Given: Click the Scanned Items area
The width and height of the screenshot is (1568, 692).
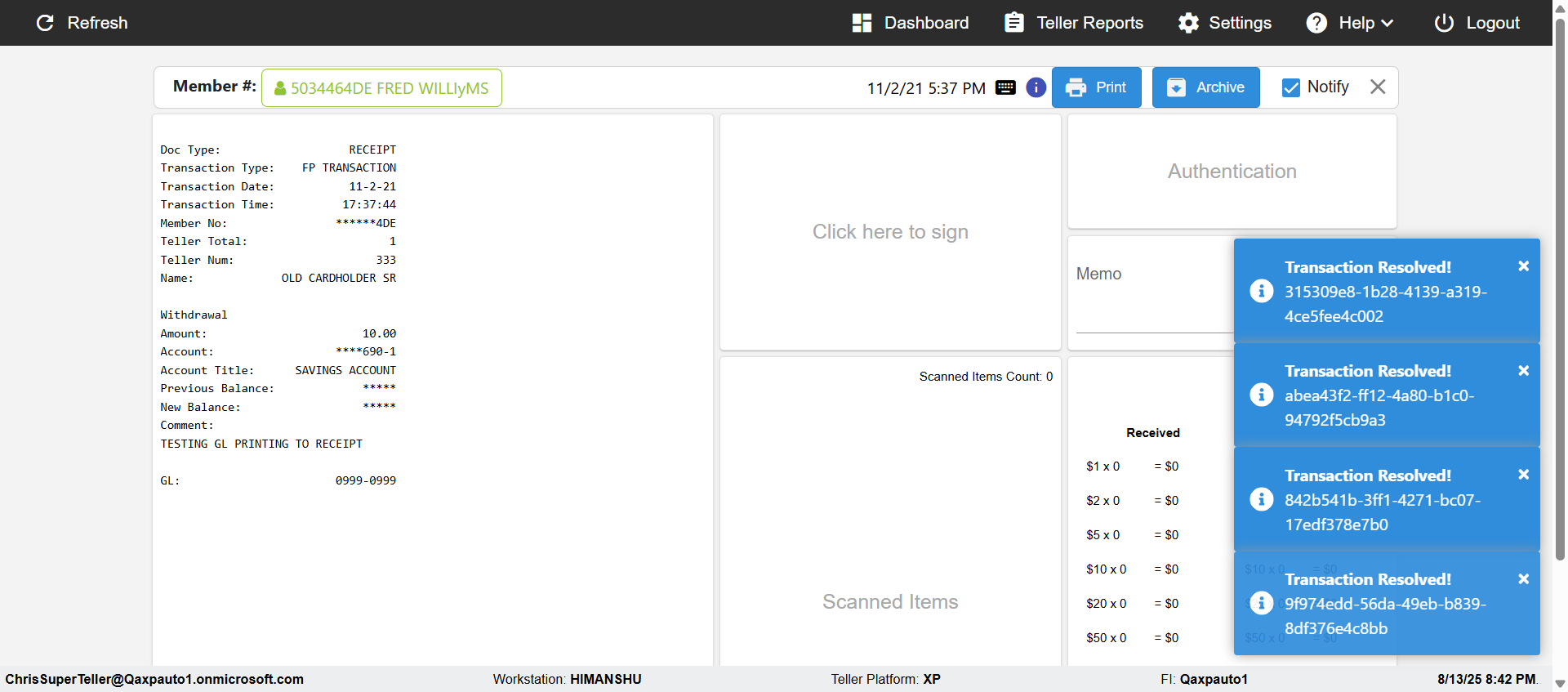Looking at the screenshot, I should [890, 602].
